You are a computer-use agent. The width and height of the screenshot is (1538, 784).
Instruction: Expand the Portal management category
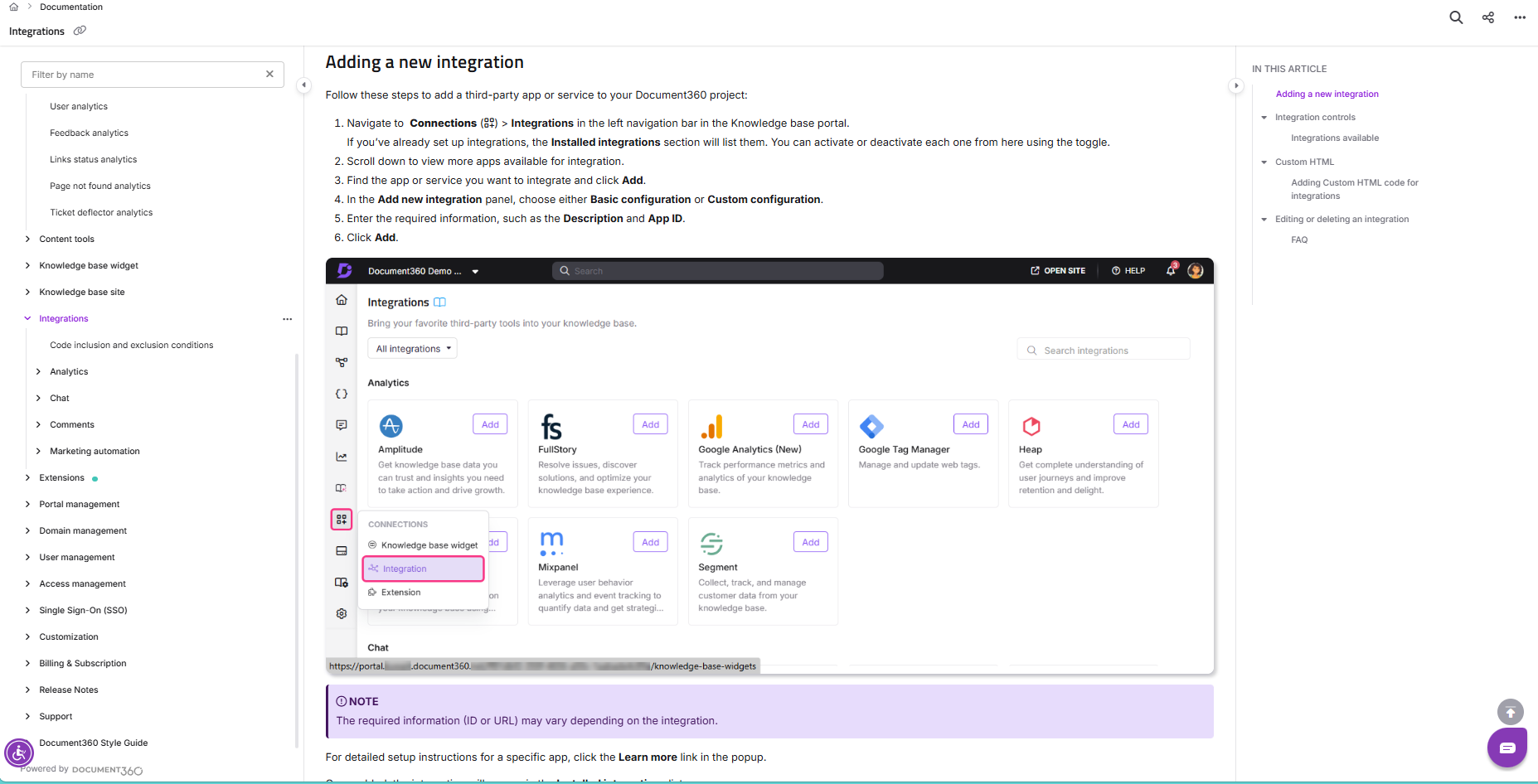(28, 504)
